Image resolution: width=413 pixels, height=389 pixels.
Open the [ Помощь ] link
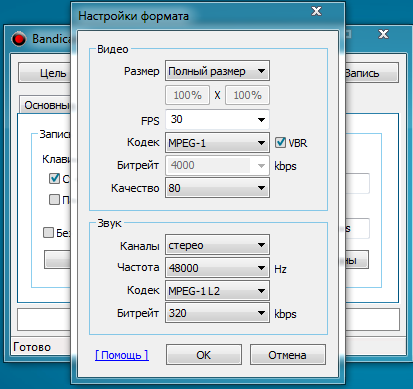pos(122,355)
